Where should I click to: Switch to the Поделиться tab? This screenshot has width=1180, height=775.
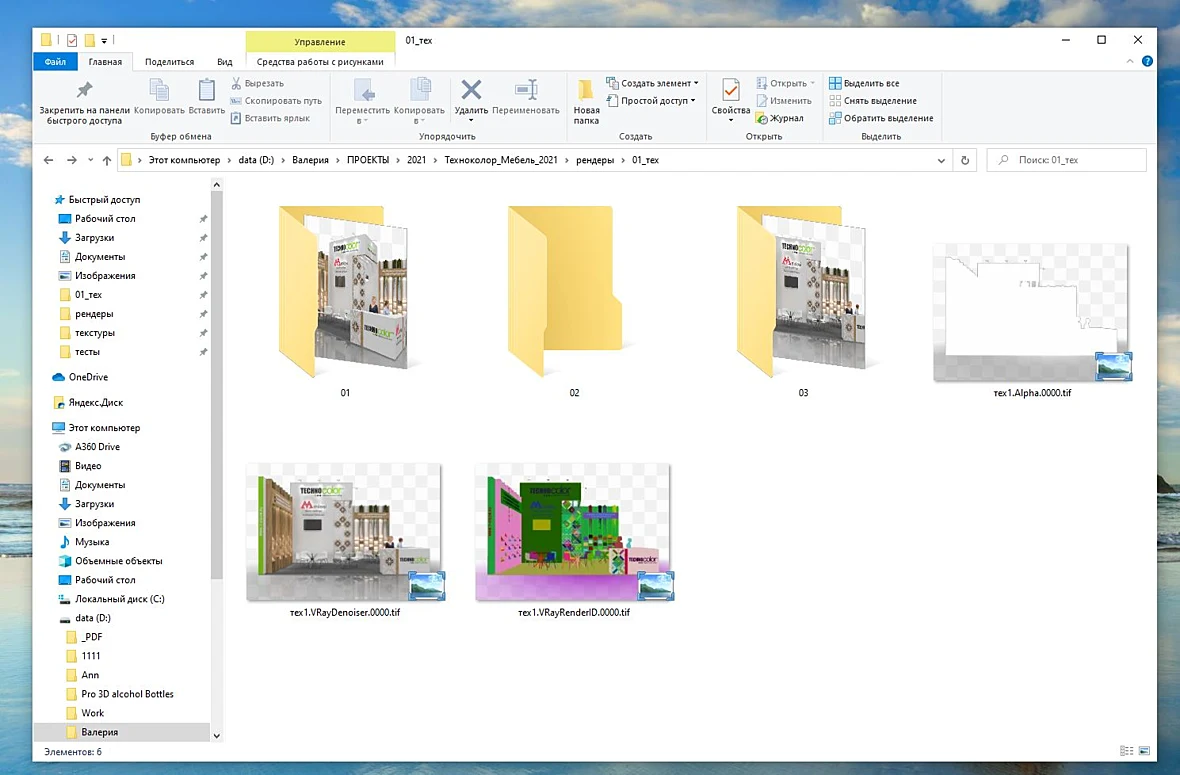169,62
